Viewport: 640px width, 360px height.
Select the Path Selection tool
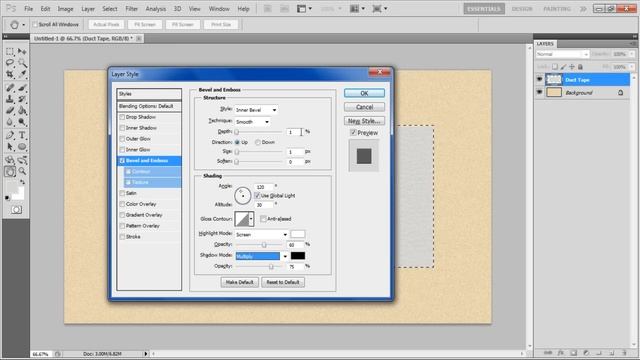click(10, 147)
